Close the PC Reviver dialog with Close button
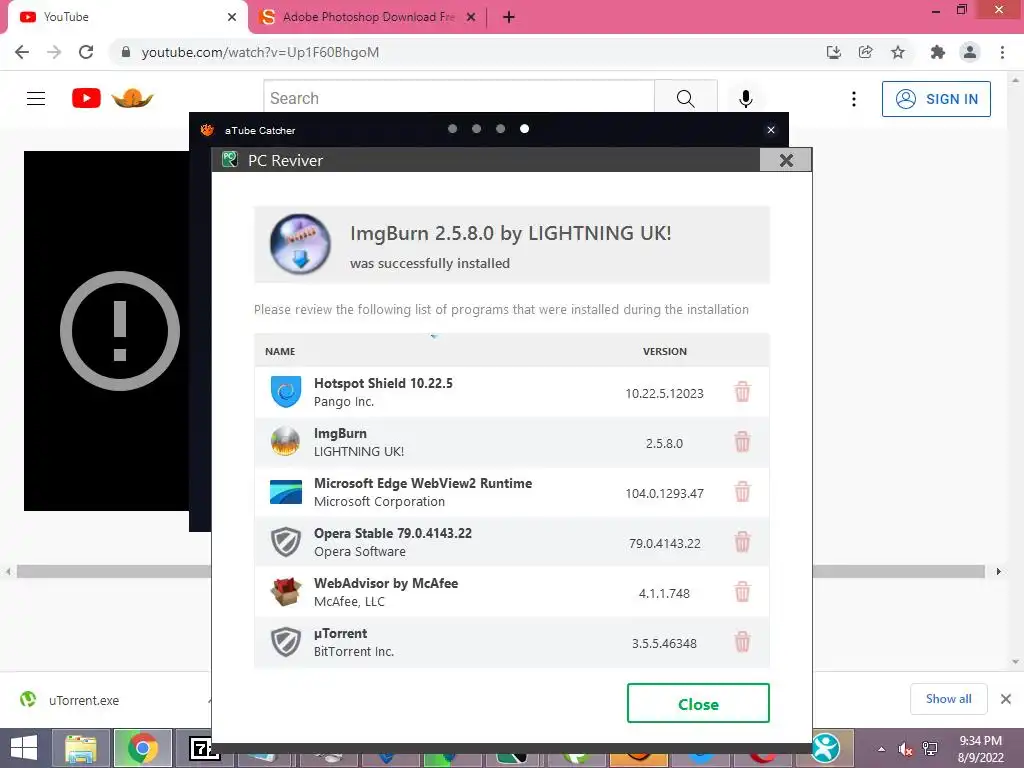1024x768 pixels. (x=698, y=703)
